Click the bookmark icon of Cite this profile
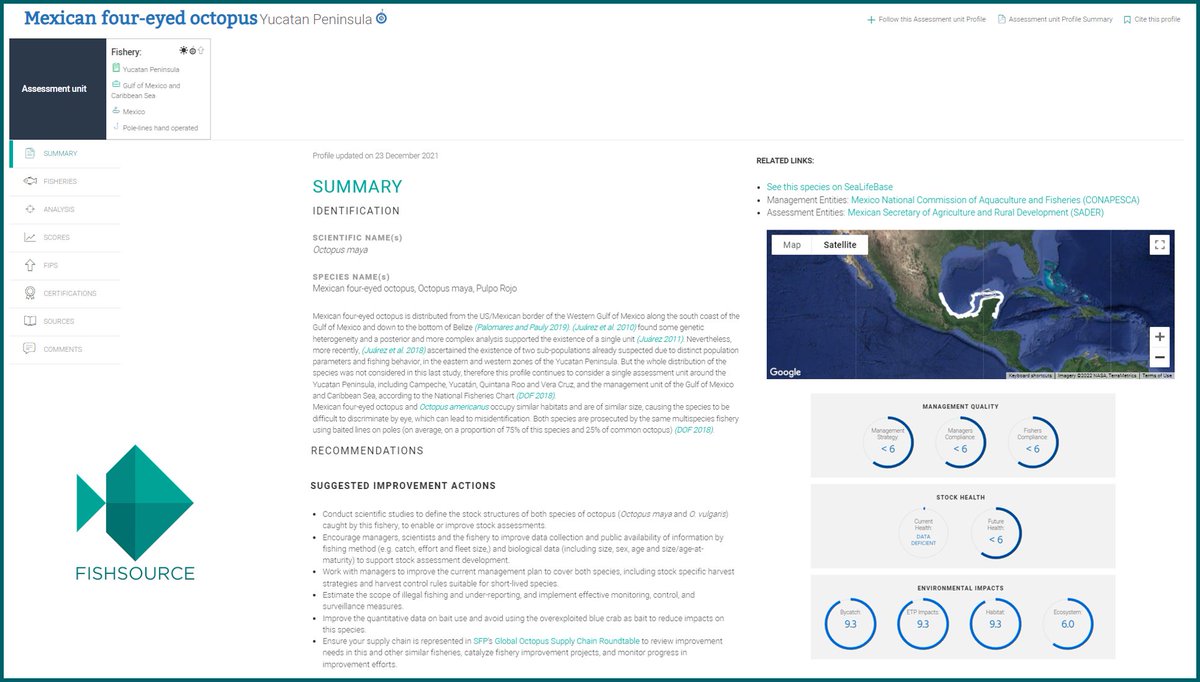The height and width of the screenshot is (682, 1200). pyautogui.click(x=1127, y=19)
